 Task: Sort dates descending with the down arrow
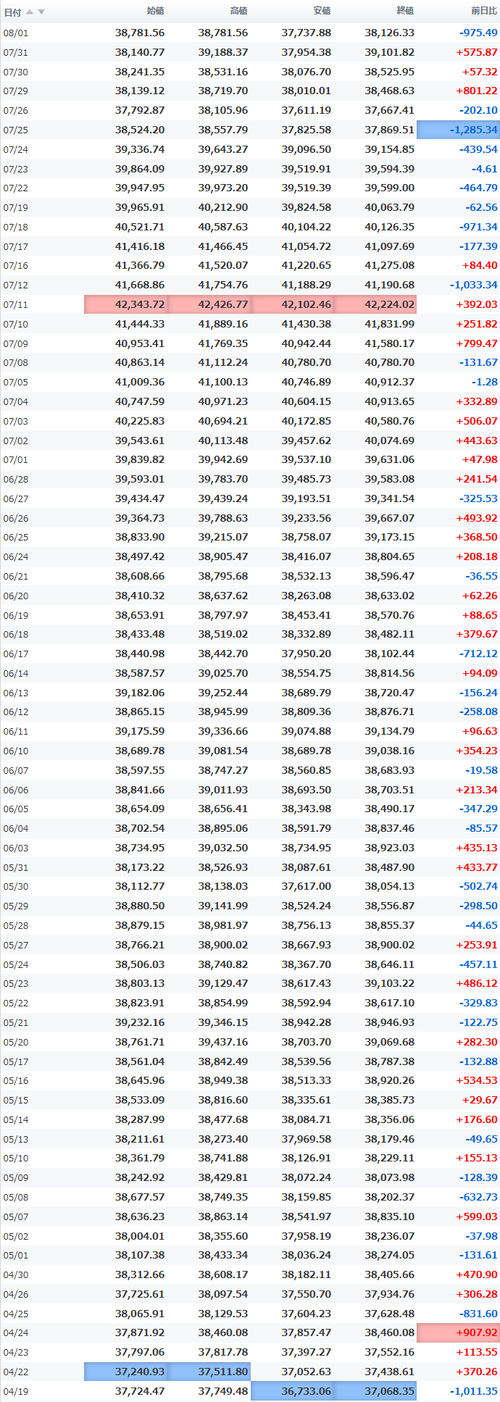pyautogui.click(x=41, y=11)
